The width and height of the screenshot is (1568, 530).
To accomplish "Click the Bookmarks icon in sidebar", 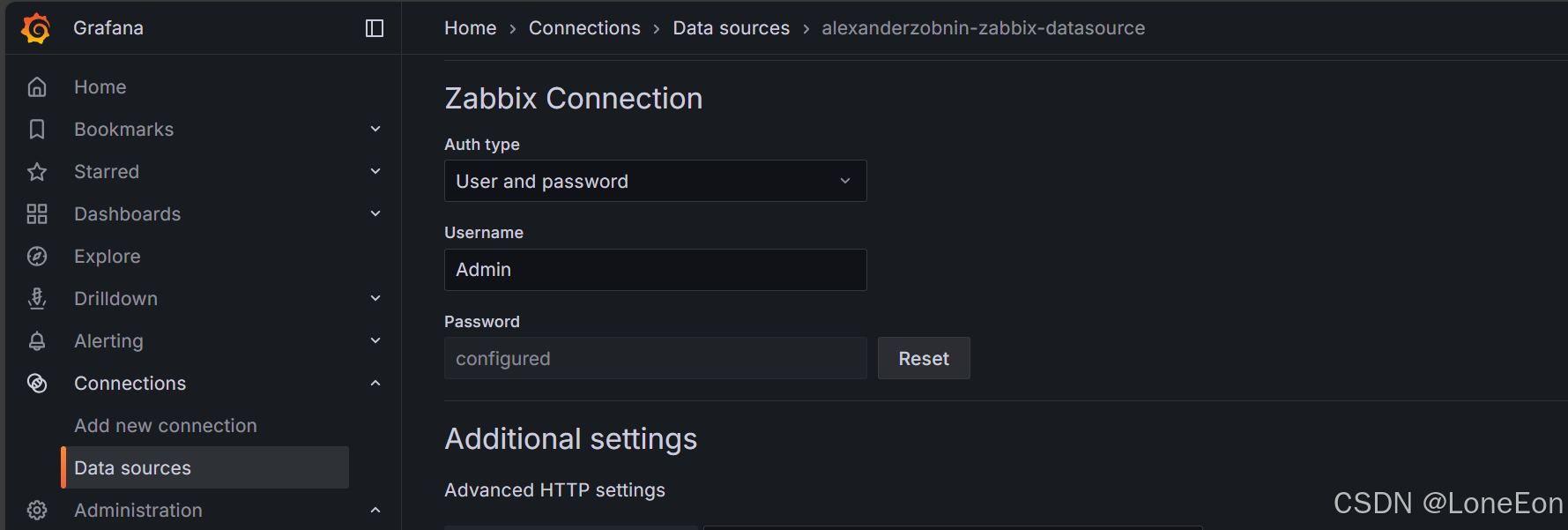I will [37, 129].
